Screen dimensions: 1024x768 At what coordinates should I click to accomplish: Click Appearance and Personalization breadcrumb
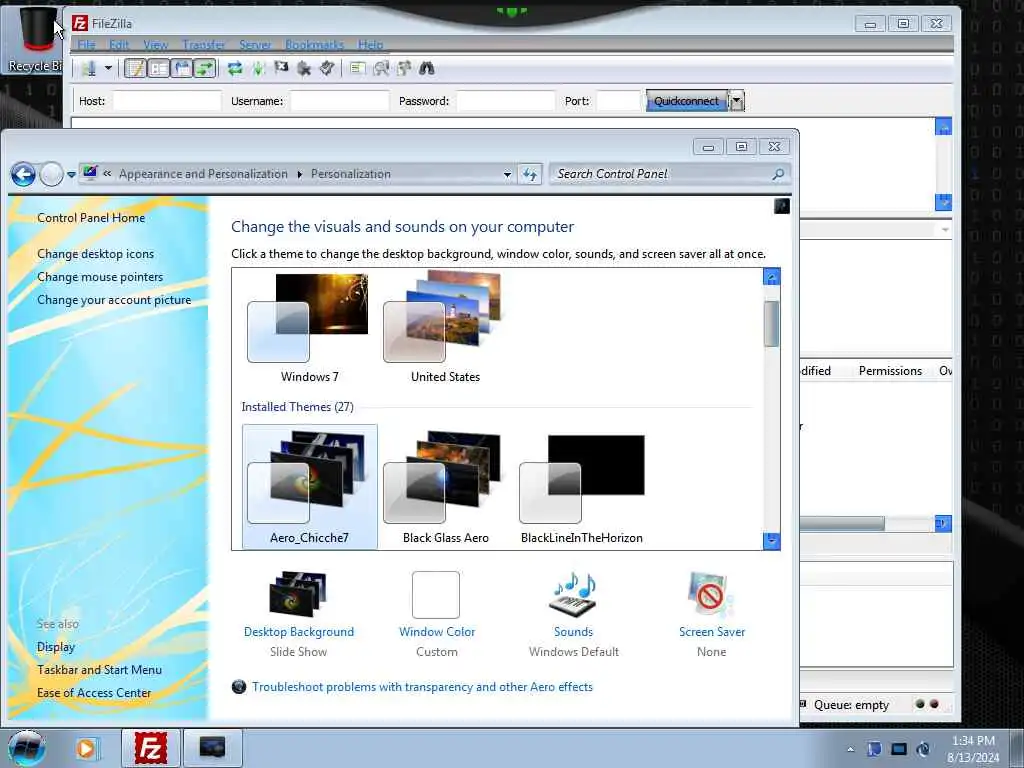pyautogui.click(x=203, y=174)
